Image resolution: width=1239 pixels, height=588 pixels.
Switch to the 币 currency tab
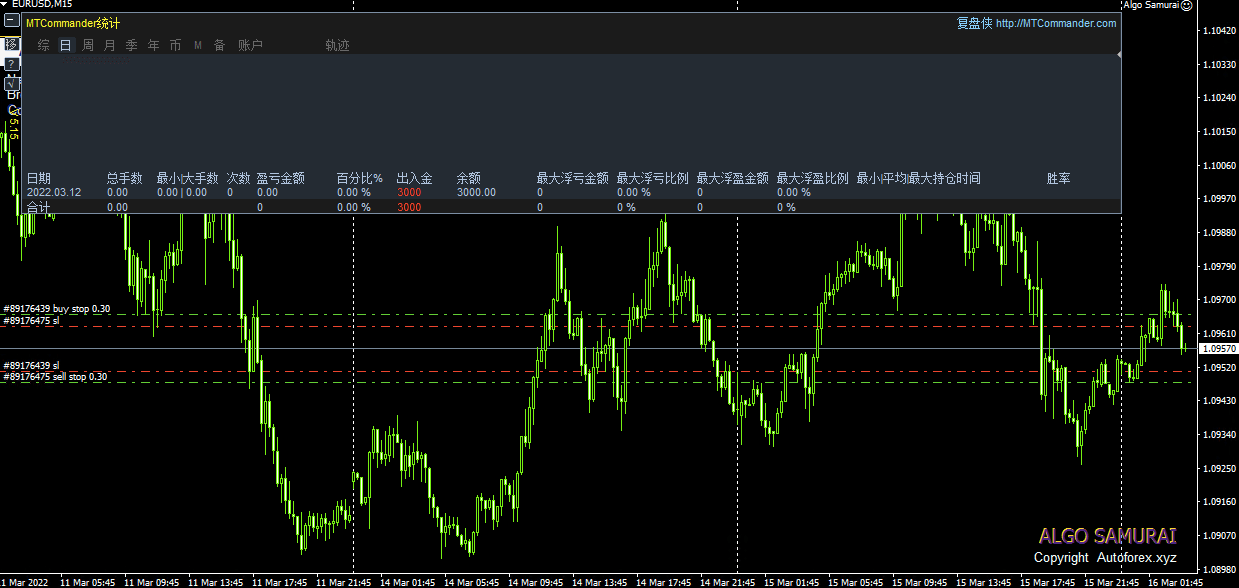176,45
